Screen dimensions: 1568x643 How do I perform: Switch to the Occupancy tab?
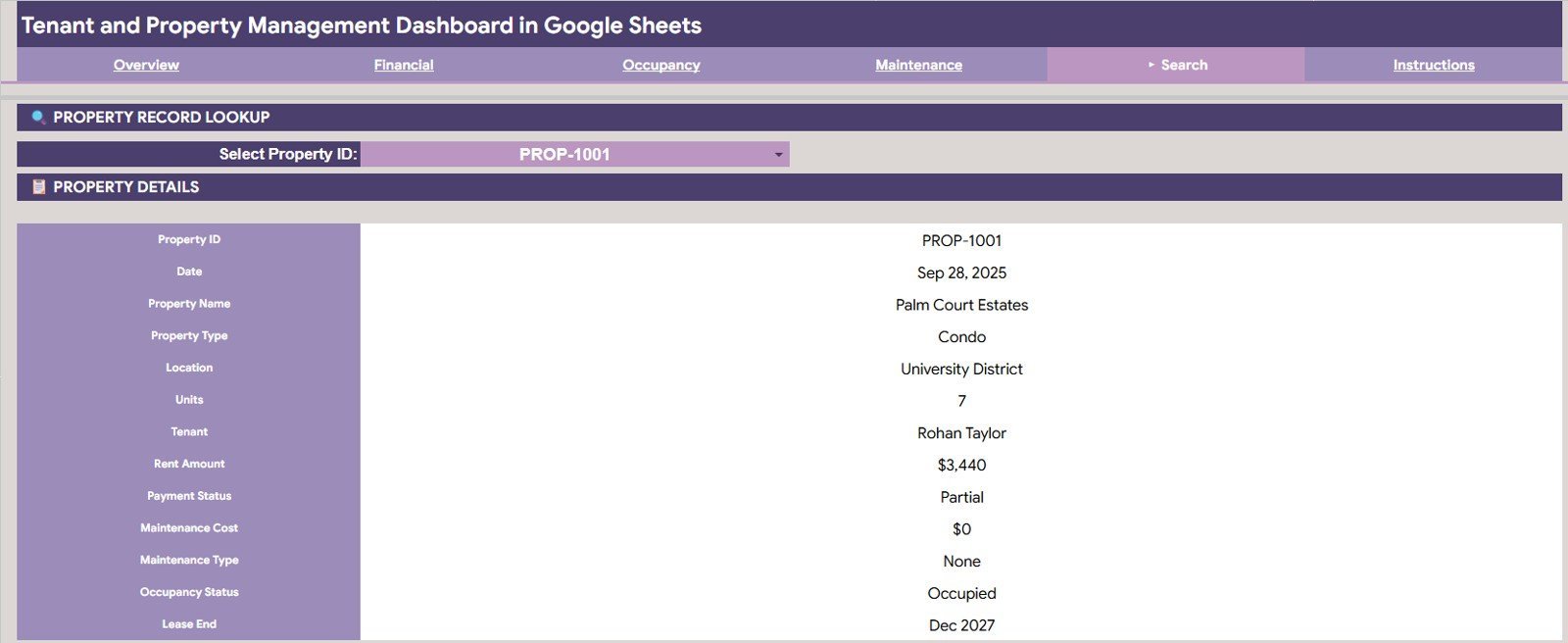pyautogui.click(x=661, y=65)
